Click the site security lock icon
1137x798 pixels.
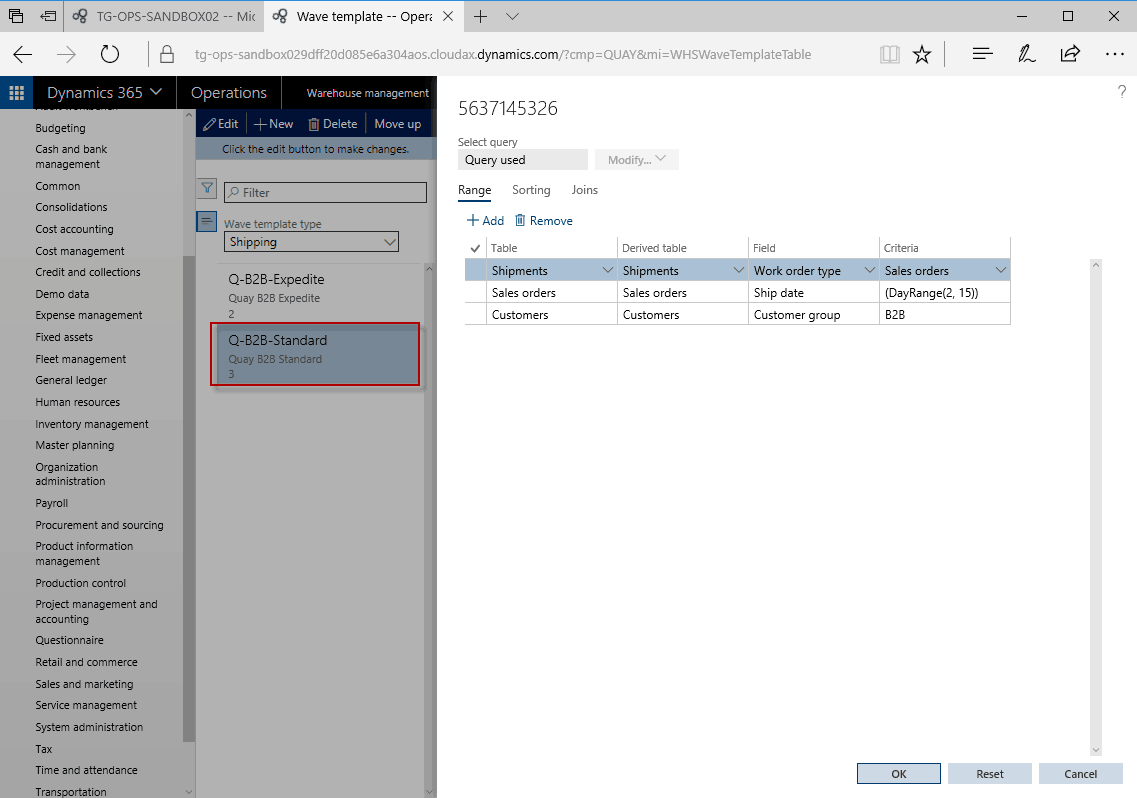click(167, 54)
